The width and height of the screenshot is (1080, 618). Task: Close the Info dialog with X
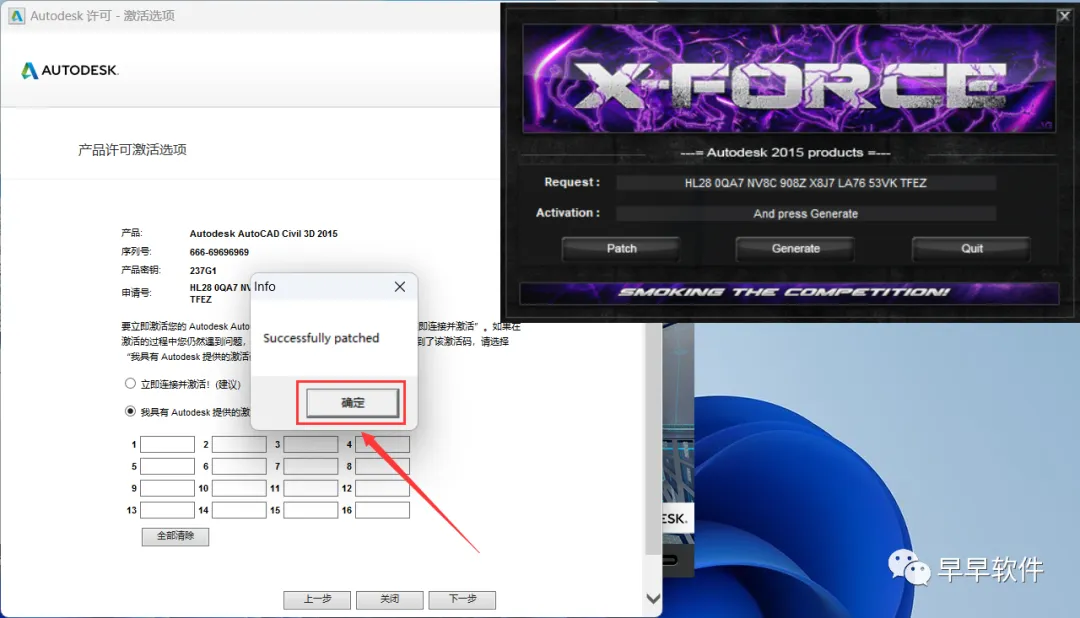coord(399,287)
